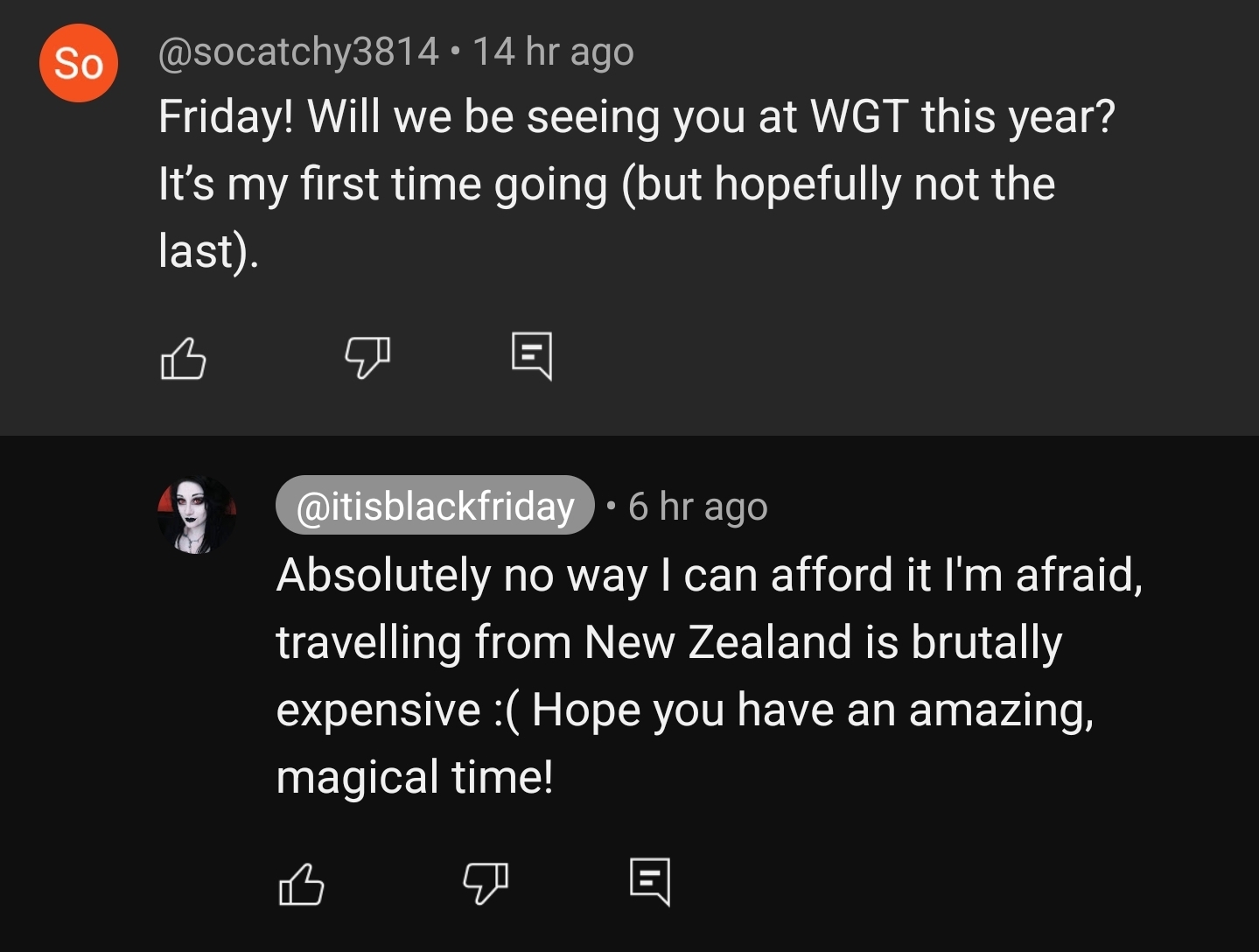The image size is (1259, 952).
Task: Reply to @itisblackfriday's comment using reply icon
Action: point(650,881)
